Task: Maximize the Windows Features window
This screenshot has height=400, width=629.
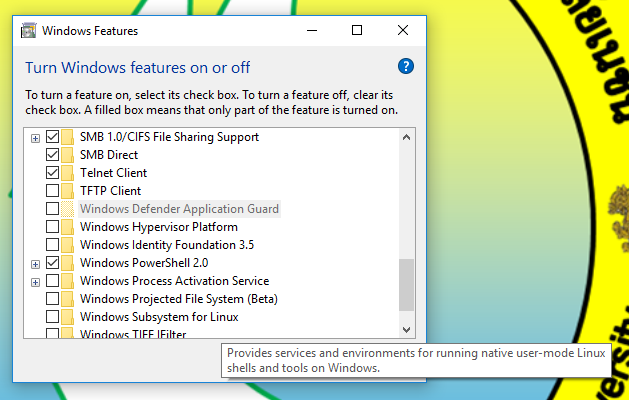Action: (x=357, y=30)
